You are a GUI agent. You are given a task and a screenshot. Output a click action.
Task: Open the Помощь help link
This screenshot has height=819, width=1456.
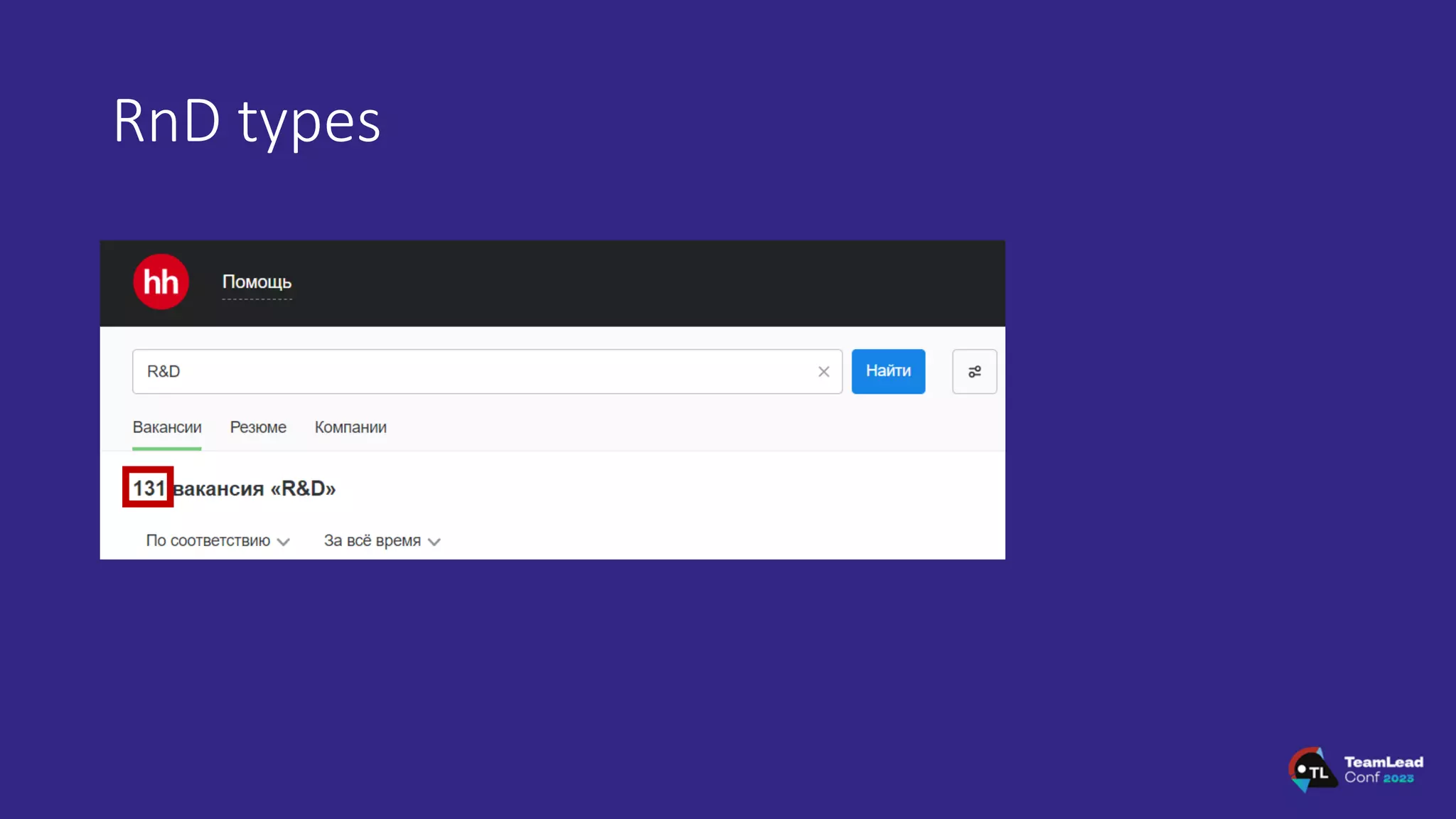[x=257, y=282]
